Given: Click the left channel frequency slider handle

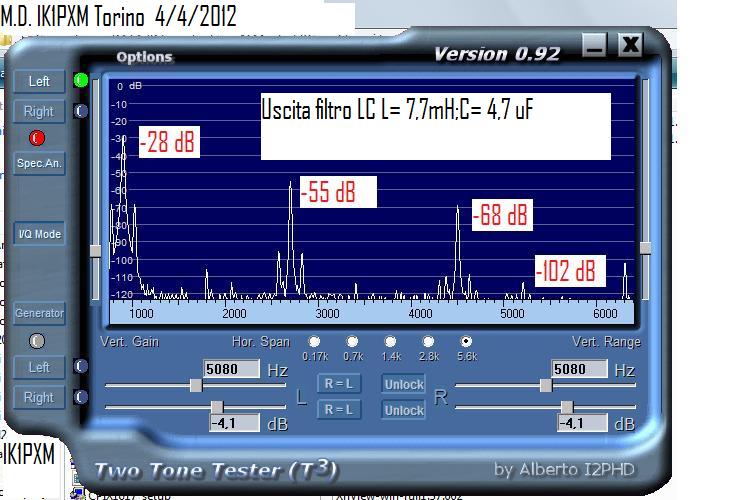Looking at the screenshot, I should coord(194,385).
